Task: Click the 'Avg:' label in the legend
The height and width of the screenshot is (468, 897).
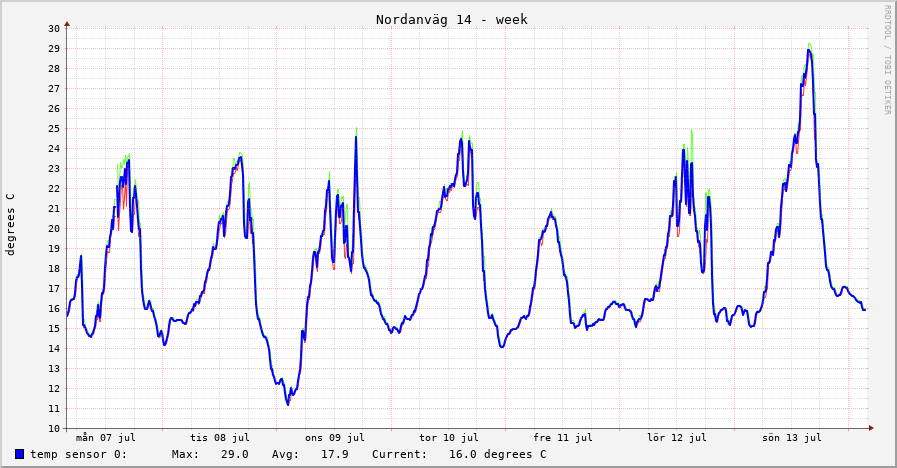Action: coord(285,454)
